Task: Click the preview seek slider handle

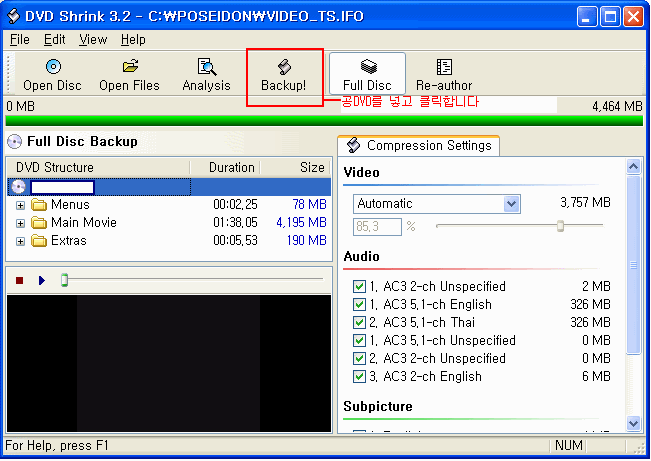Action: click(64, 280)
